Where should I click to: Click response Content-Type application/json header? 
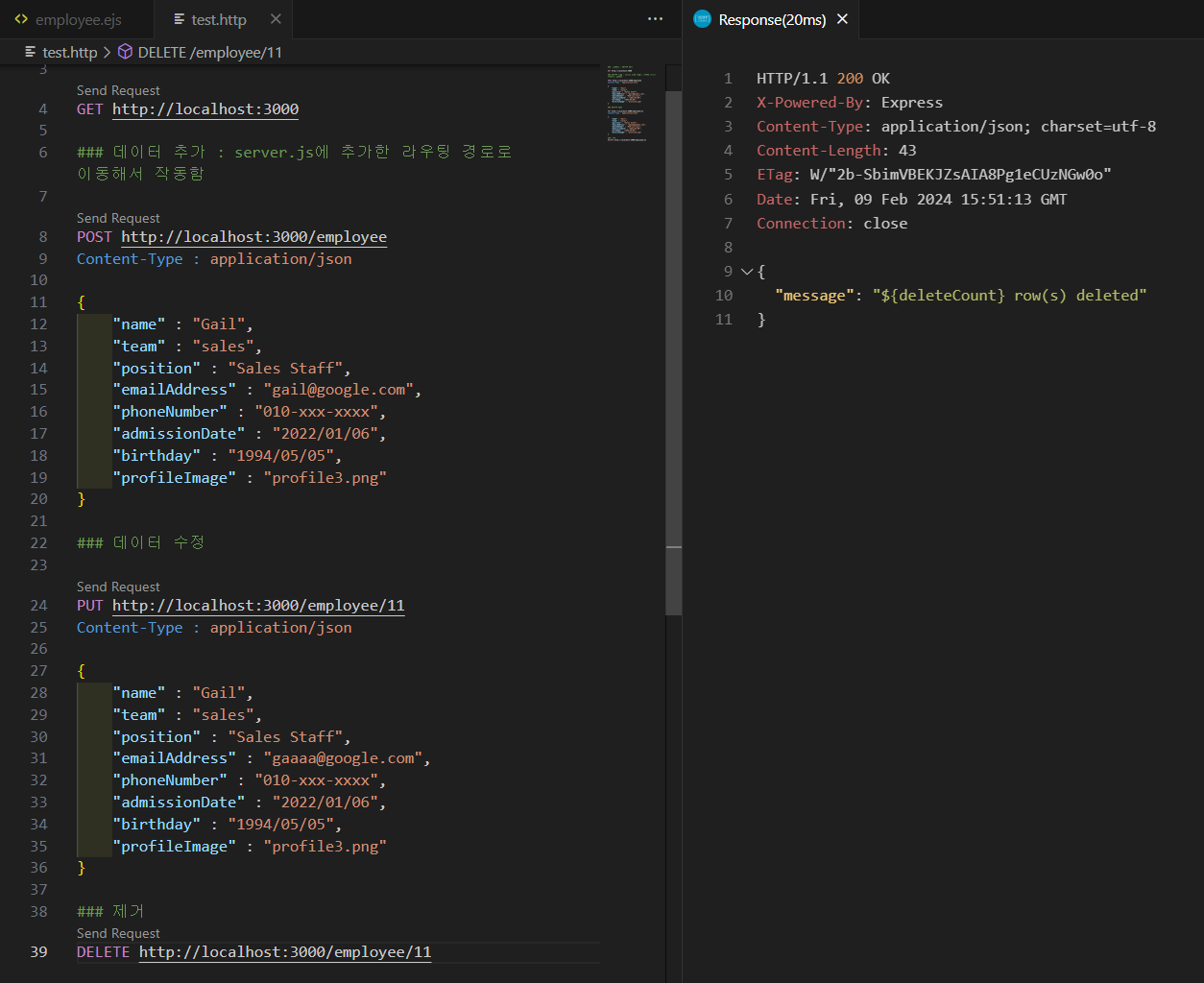click(x=956, y=127)
